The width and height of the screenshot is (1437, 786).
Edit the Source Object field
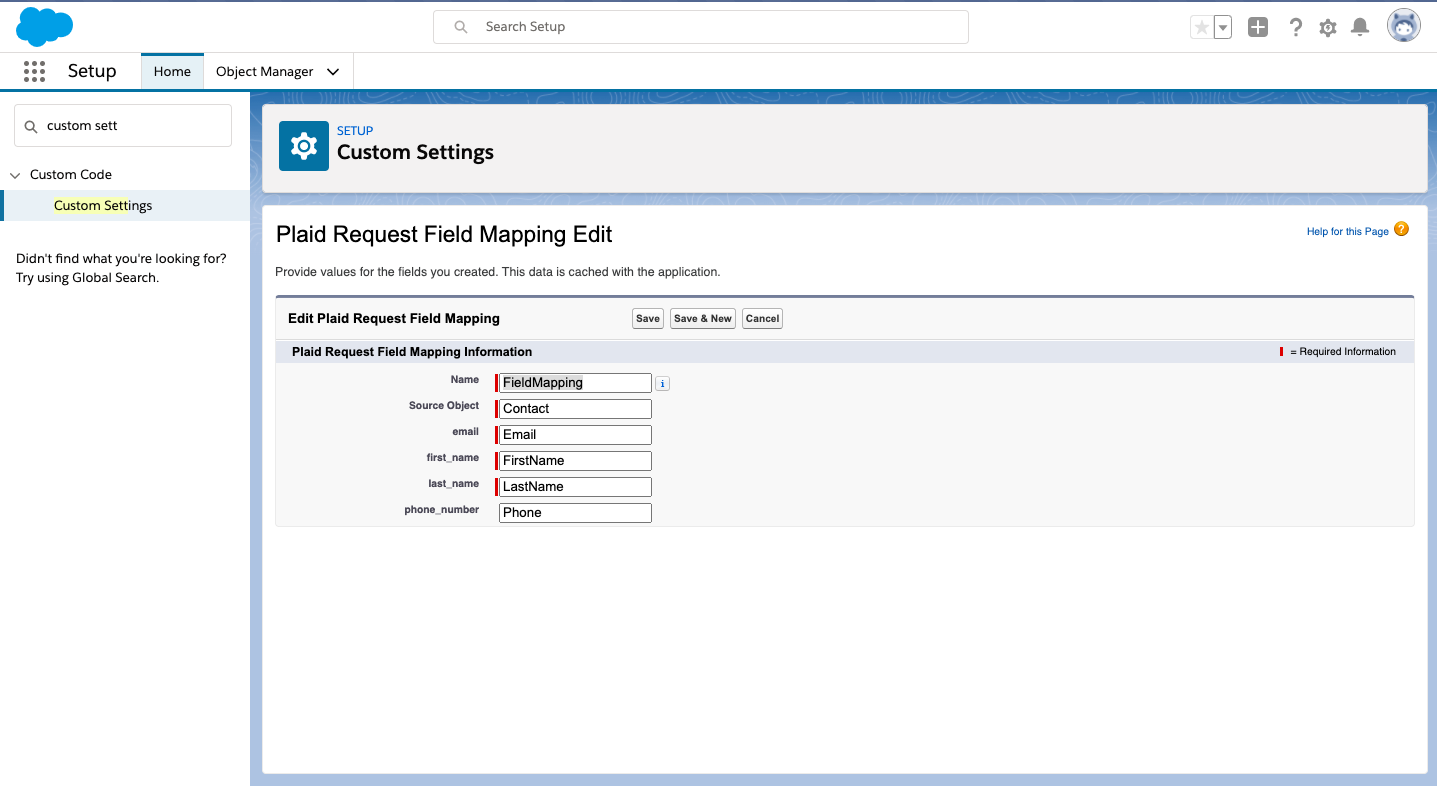(x=575, y=409)
